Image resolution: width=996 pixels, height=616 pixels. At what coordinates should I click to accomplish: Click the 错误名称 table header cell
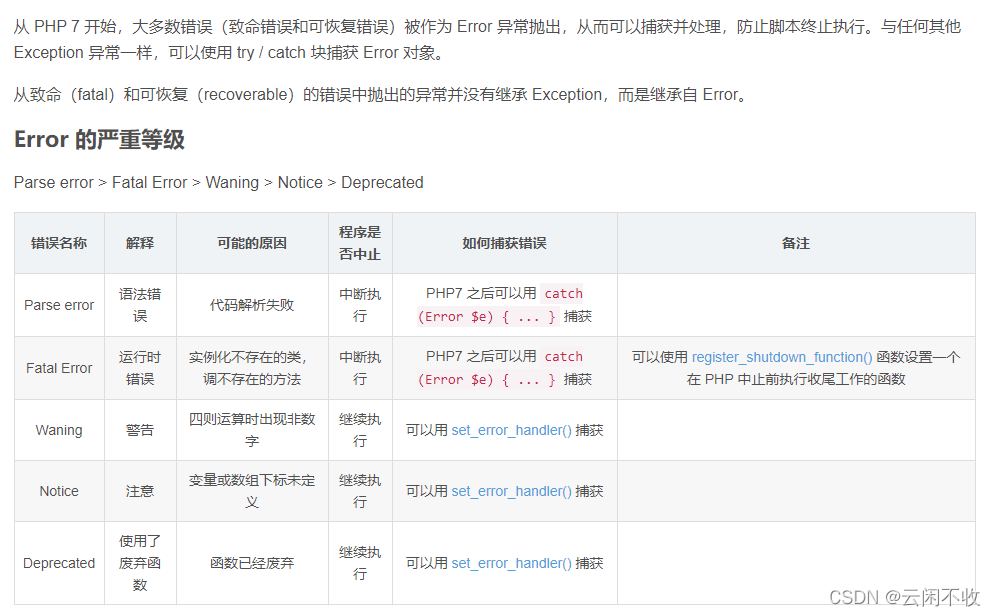pyautogui.click(x=59, y=243)
